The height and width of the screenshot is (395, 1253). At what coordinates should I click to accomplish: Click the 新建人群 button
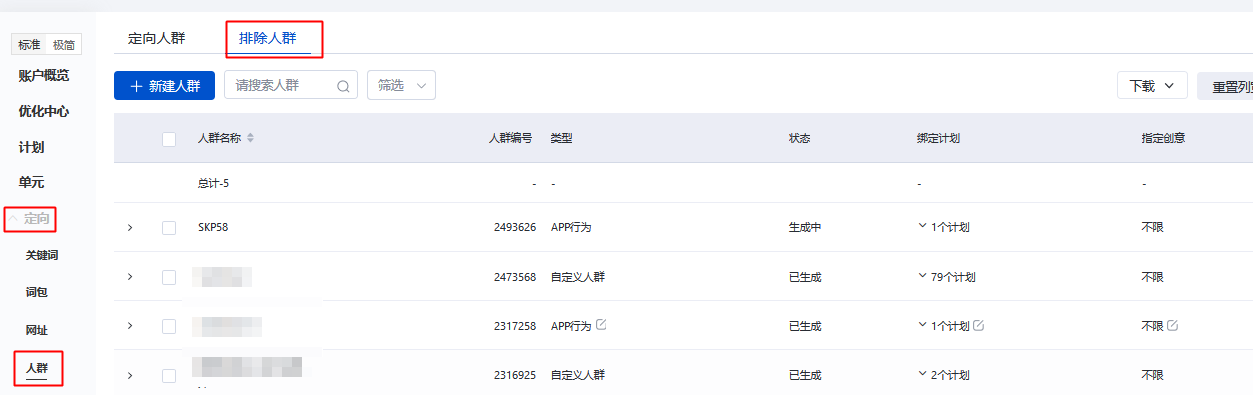(x=165, y=86)
